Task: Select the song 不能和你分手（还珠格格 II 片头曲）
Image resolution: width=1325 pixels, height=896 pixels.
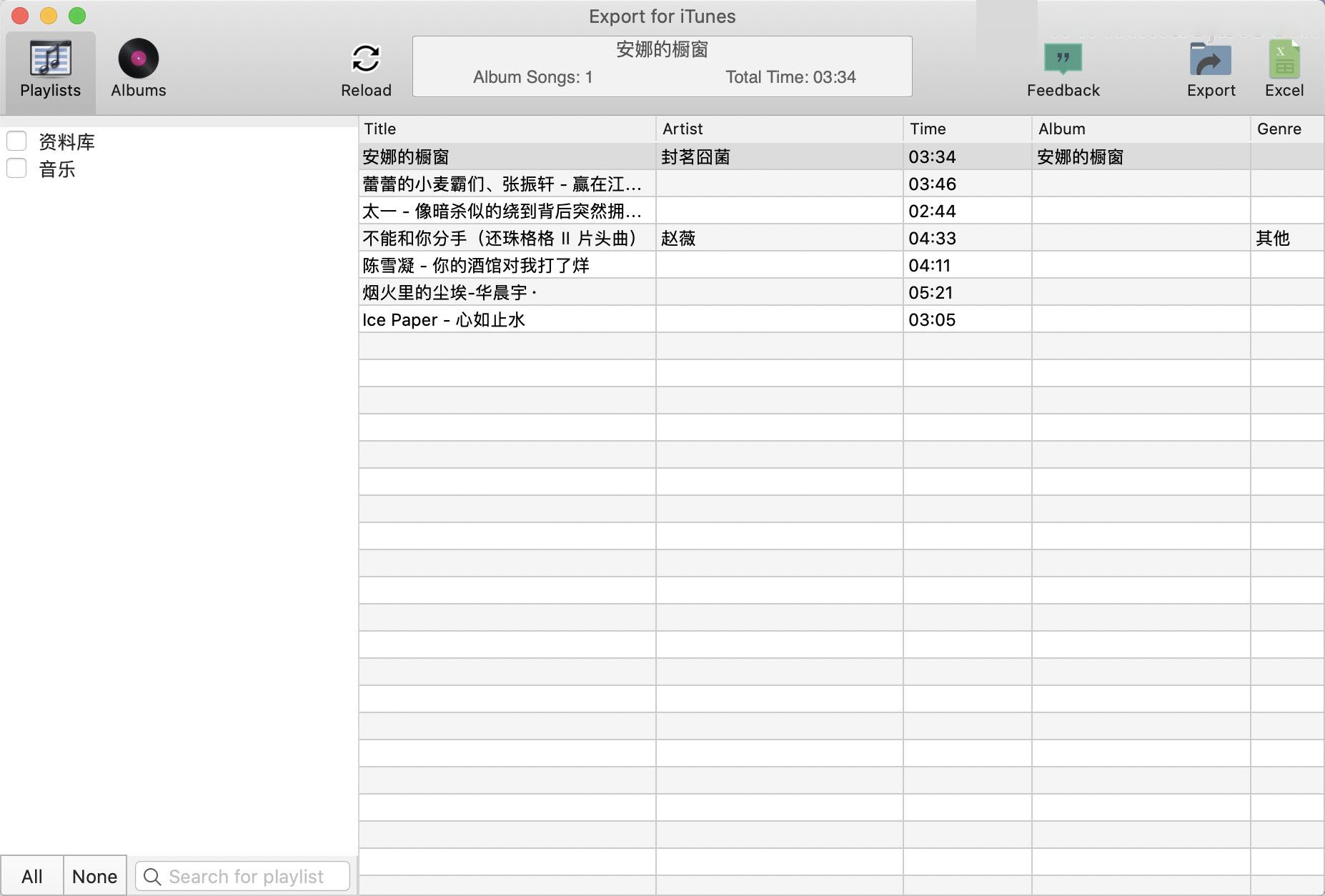Action: coord(841,238)
